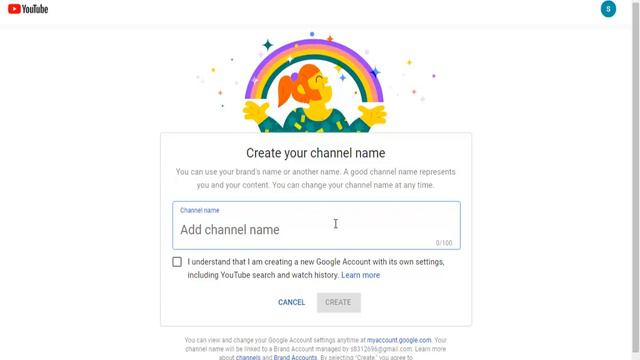
Task: Open the account avatar menu
Action: click(x=608, y=9)
